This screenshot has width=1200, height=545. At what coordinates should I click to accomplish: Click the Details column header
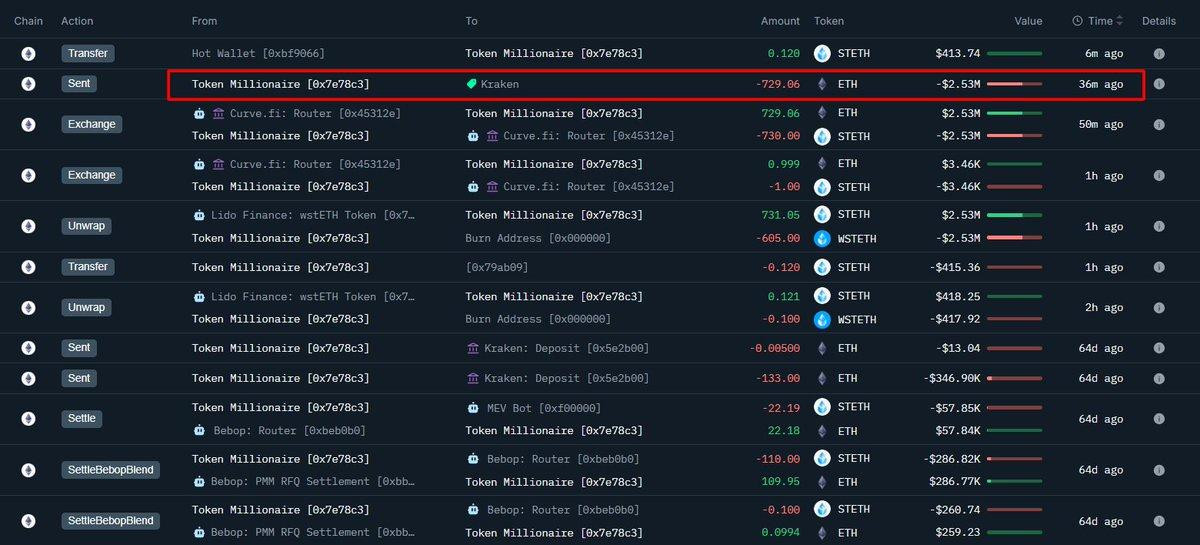pos(1159,21)
